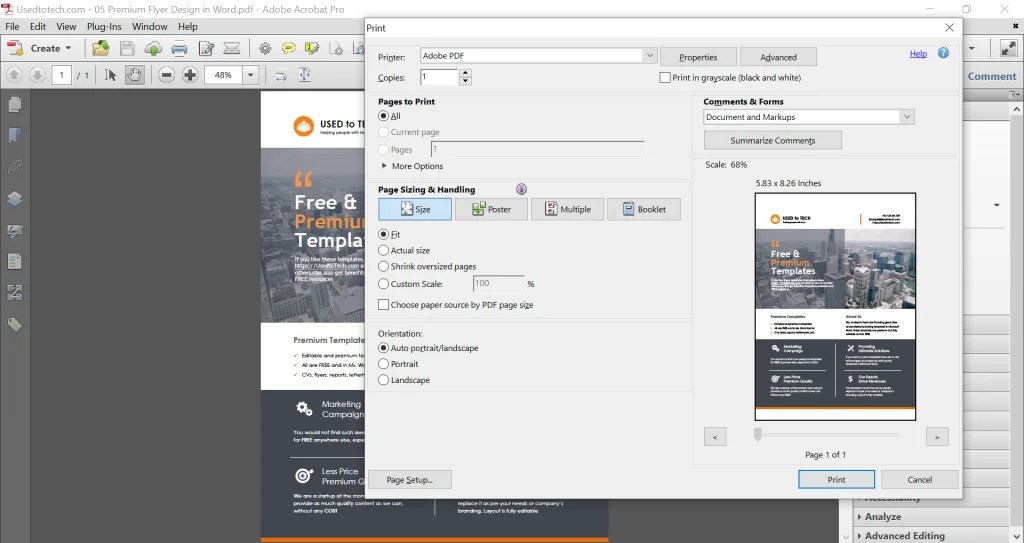Select the Fit sizing radio button
Image resolution: width=1024 pixels, height=543 pixels.
pos(383,234)
